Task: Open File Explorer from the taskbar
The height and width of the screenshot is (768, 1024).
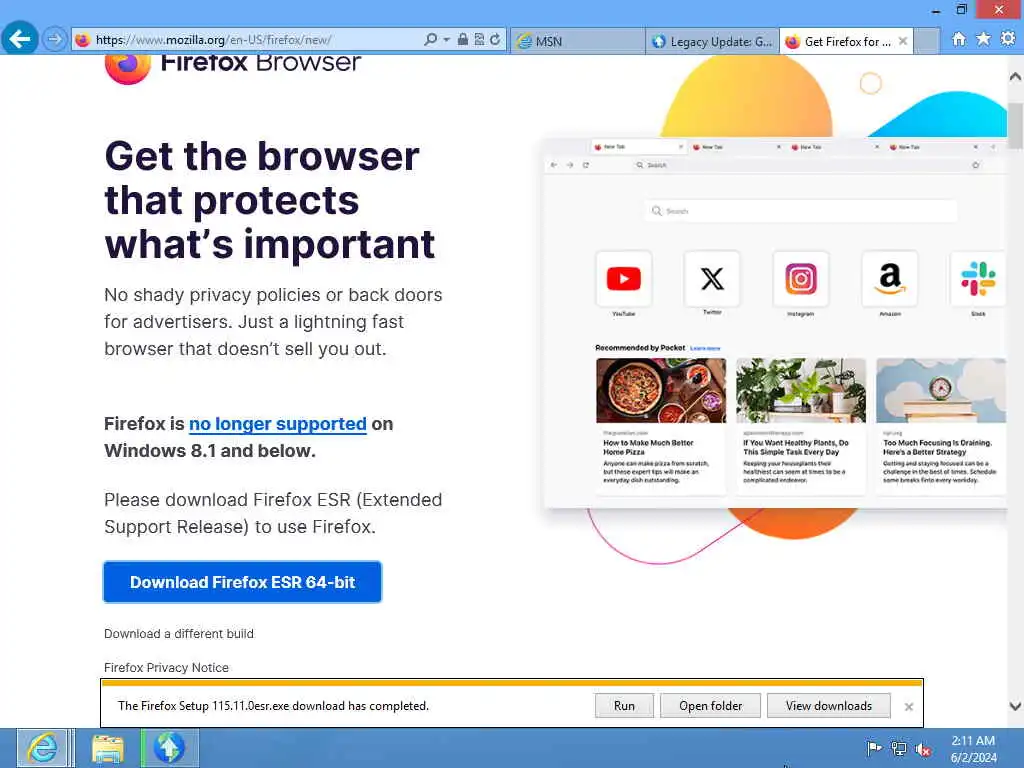Action: [x=108, y=748]
